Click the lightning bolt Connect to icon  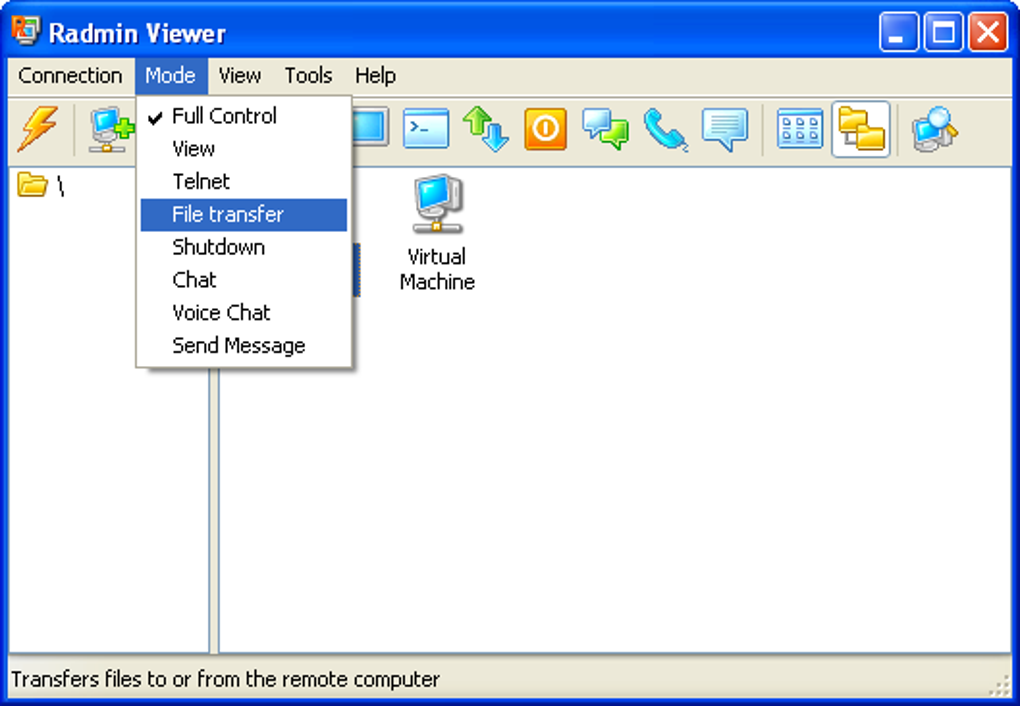pos(38,128)
